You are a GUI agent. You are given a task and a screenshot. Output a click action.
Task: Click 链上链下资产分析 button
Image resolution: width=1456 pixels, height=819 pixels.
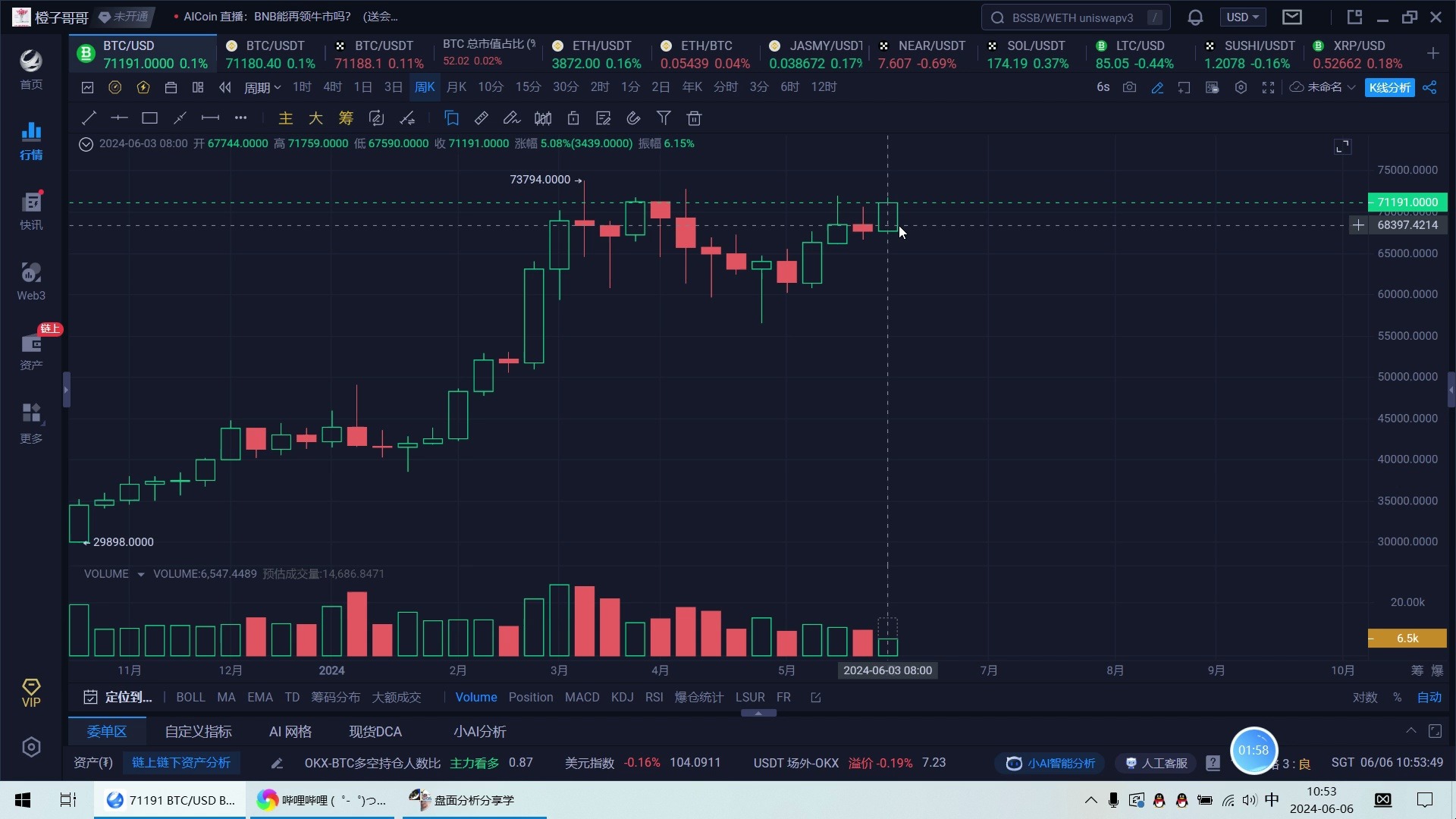(180, 763)
